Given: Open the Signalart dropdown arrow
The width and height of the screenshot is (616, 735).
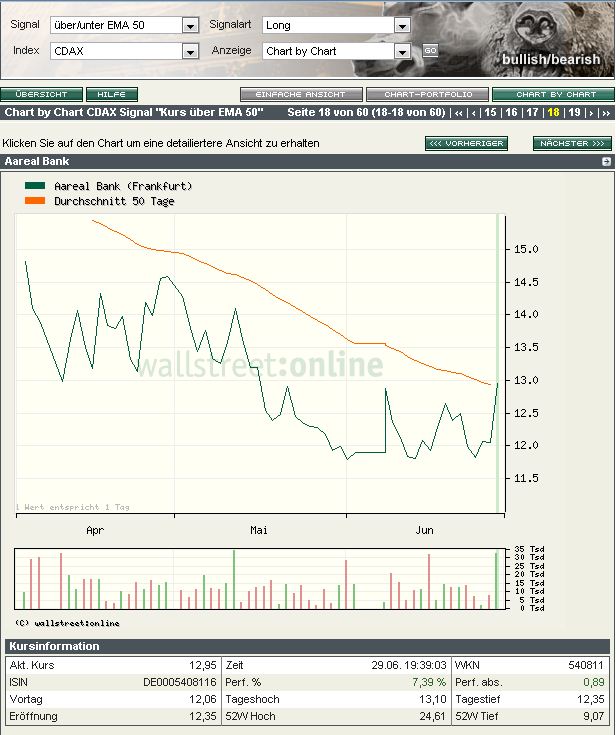Looking at the screenshot, I should (x=402, y=26).
